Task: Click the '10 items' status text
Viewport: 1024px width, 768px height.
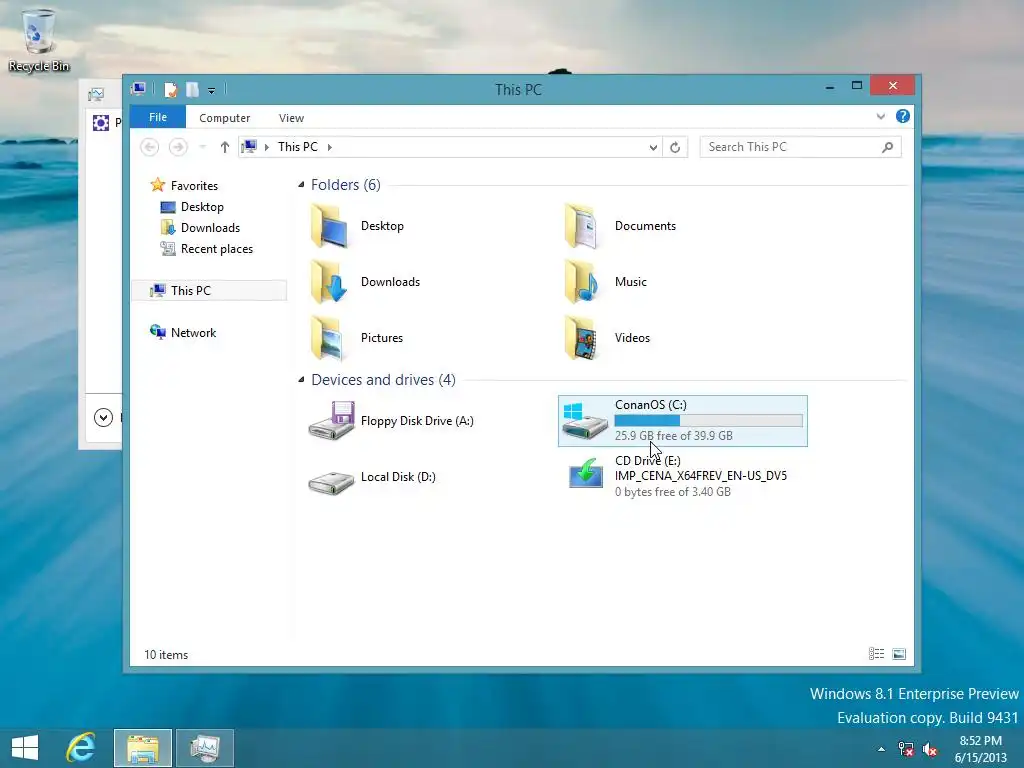Action: pyautogui.click(x=166, y=654)
